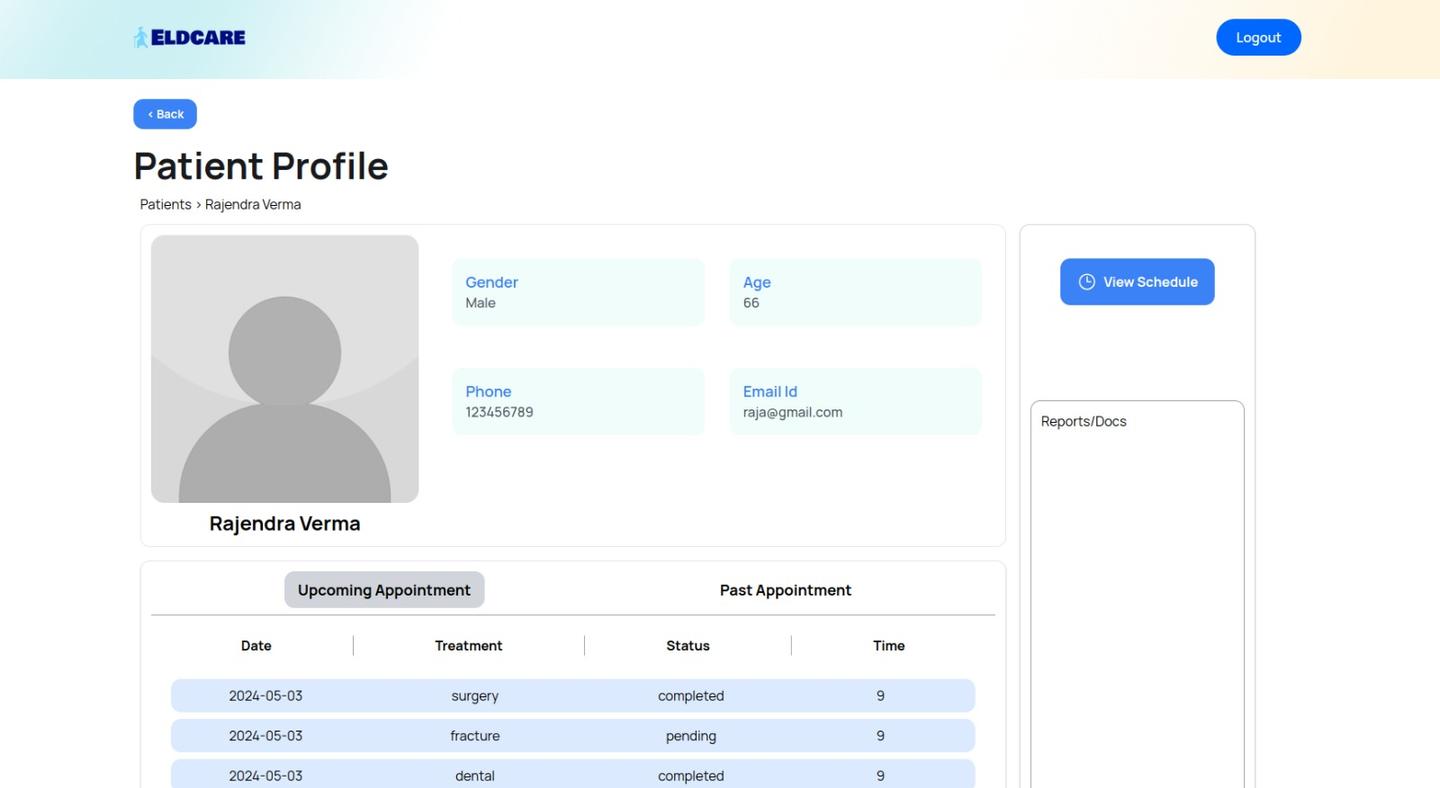Select the fracture appointment row
Image resolution: width=1440 pixels, height=788 pixels.
point(573,736)
